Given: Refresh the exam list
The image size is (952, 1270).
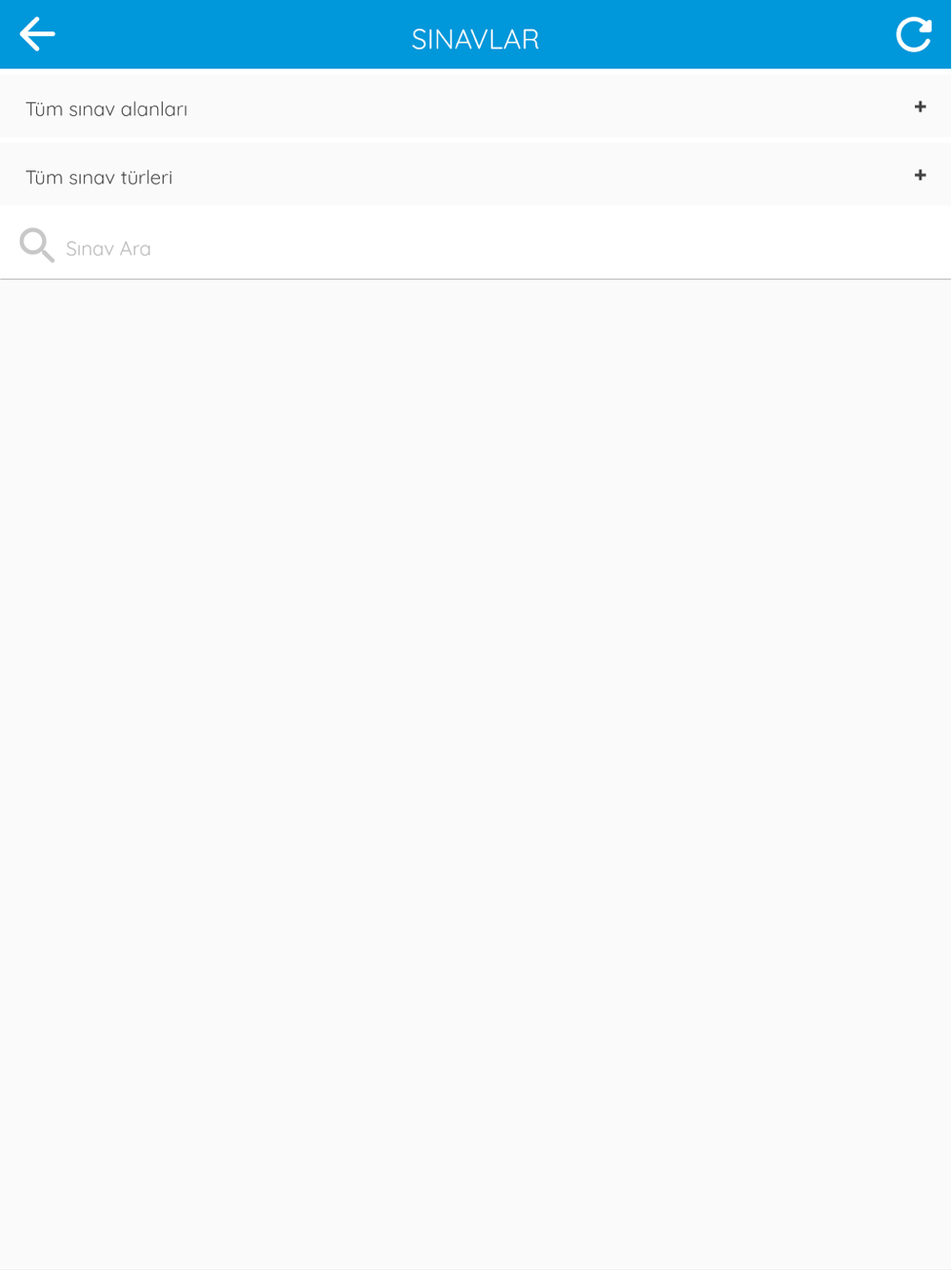Looking at the screenshot, I should [x=914, y=34].
